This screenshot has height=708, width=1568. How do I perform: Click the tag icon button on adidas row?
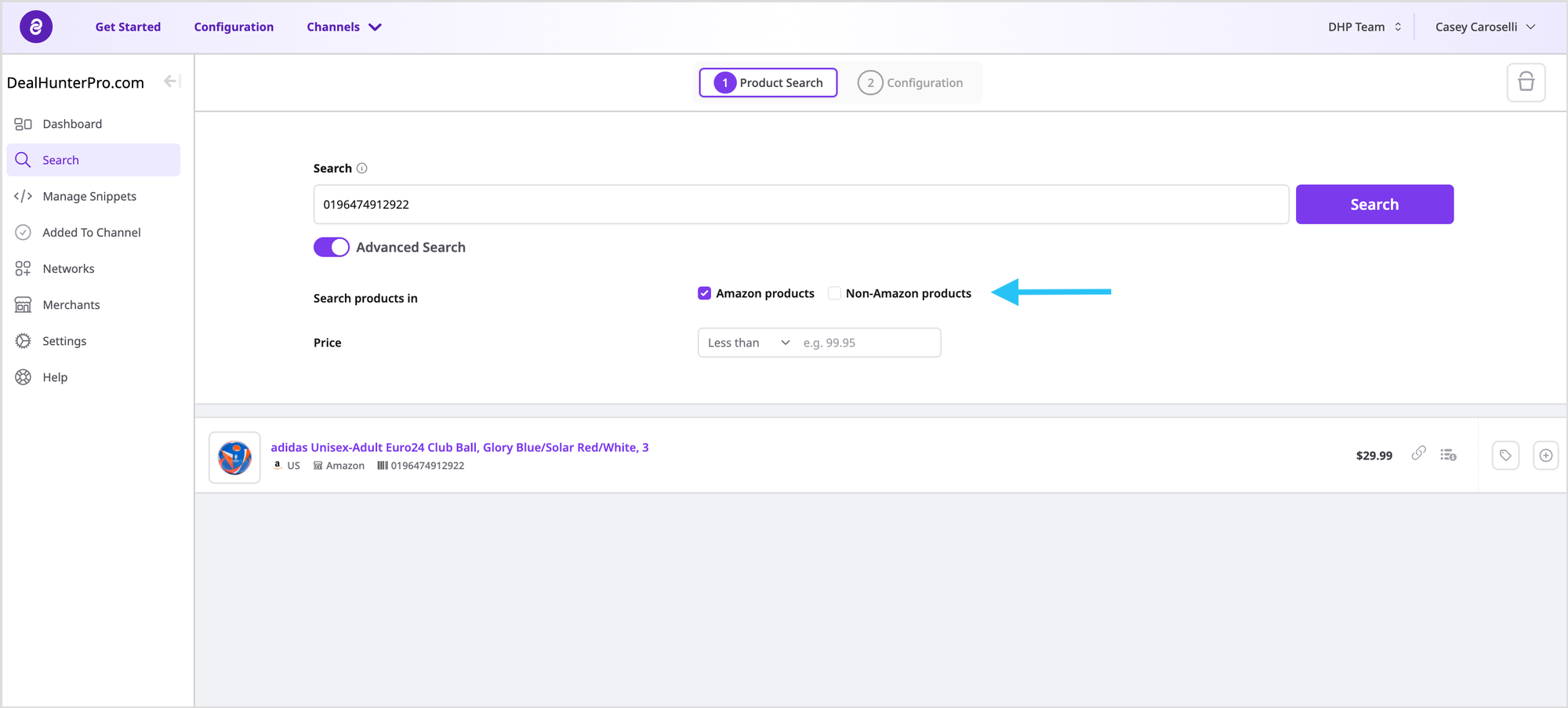[x=1505, y=456]
